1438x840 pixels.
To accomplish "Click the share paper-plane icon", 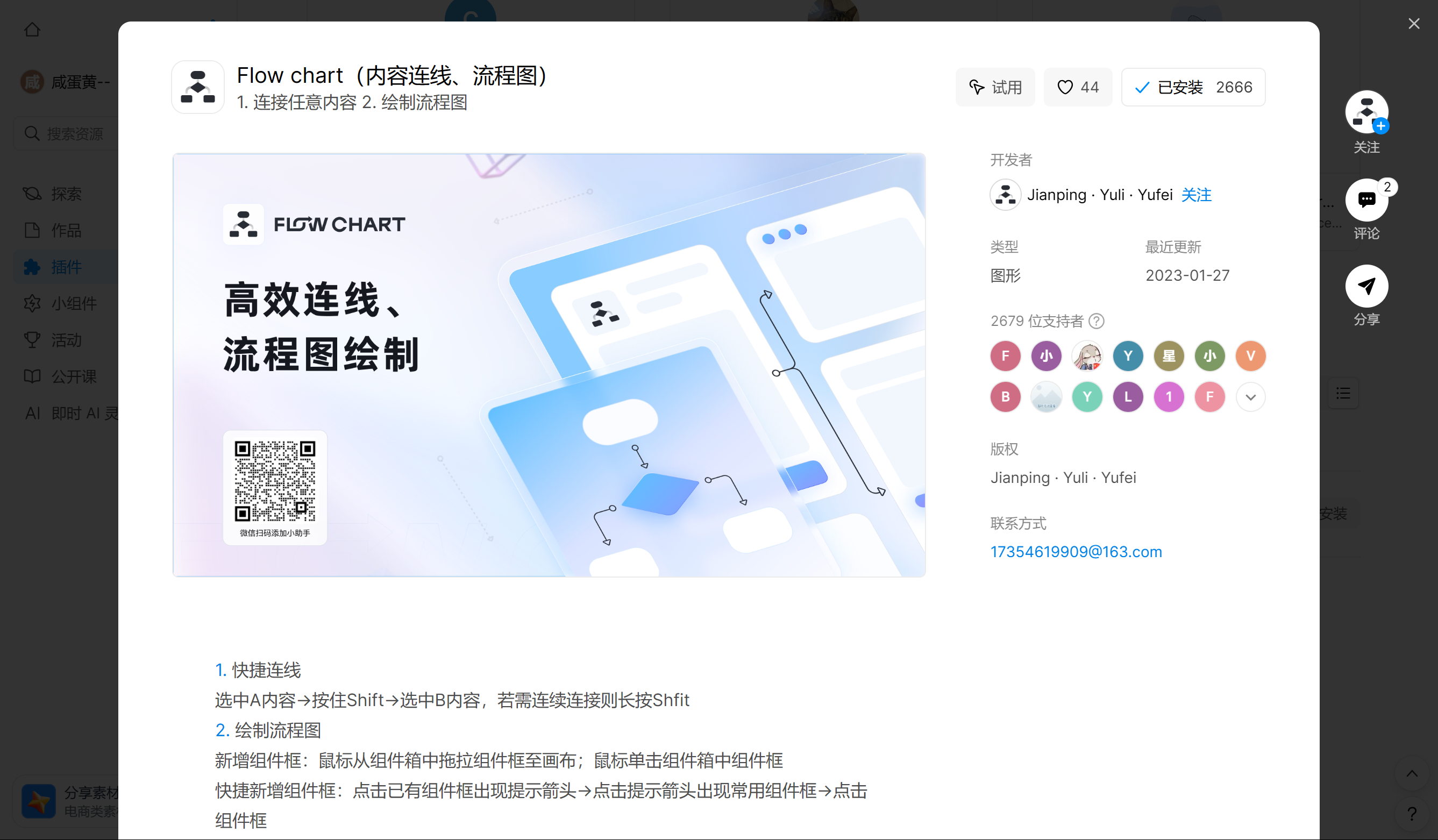I will click(1366, 286).
